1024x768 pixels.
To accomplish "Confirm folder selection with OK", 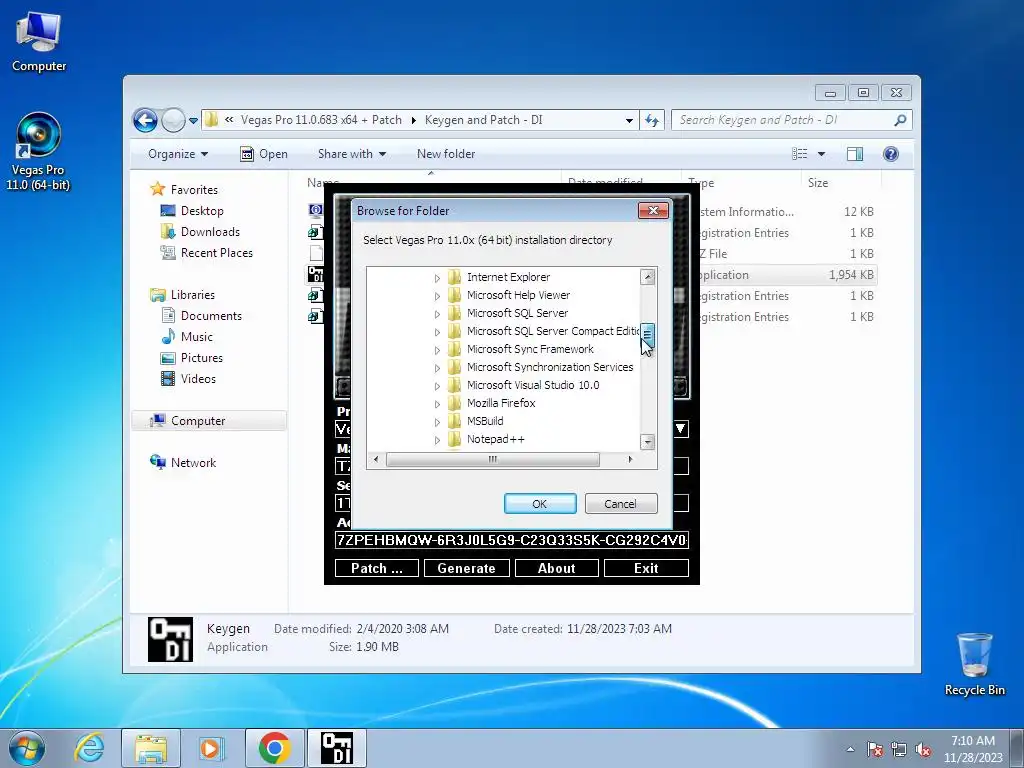I will [540, 504].
